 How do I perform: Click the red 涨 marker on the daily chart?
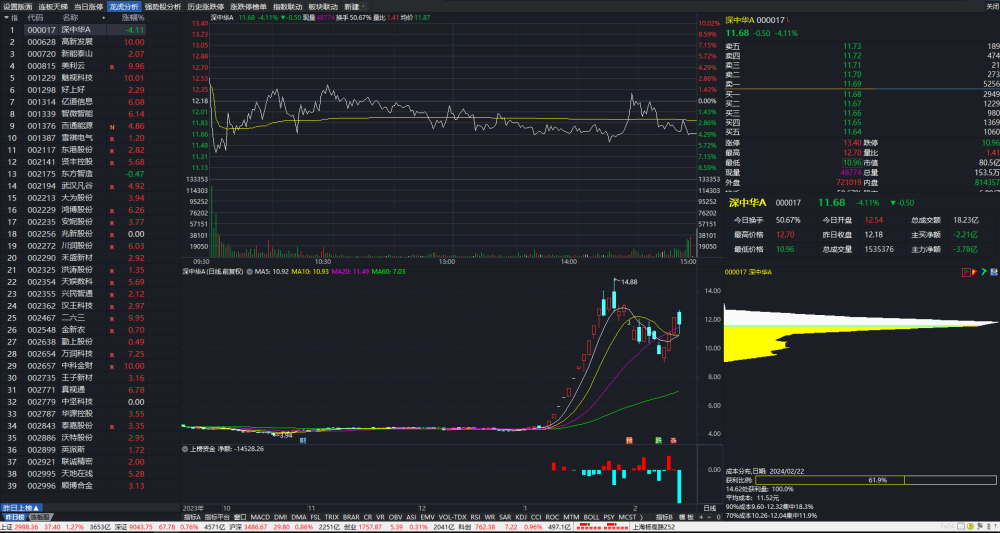[673, 441]
